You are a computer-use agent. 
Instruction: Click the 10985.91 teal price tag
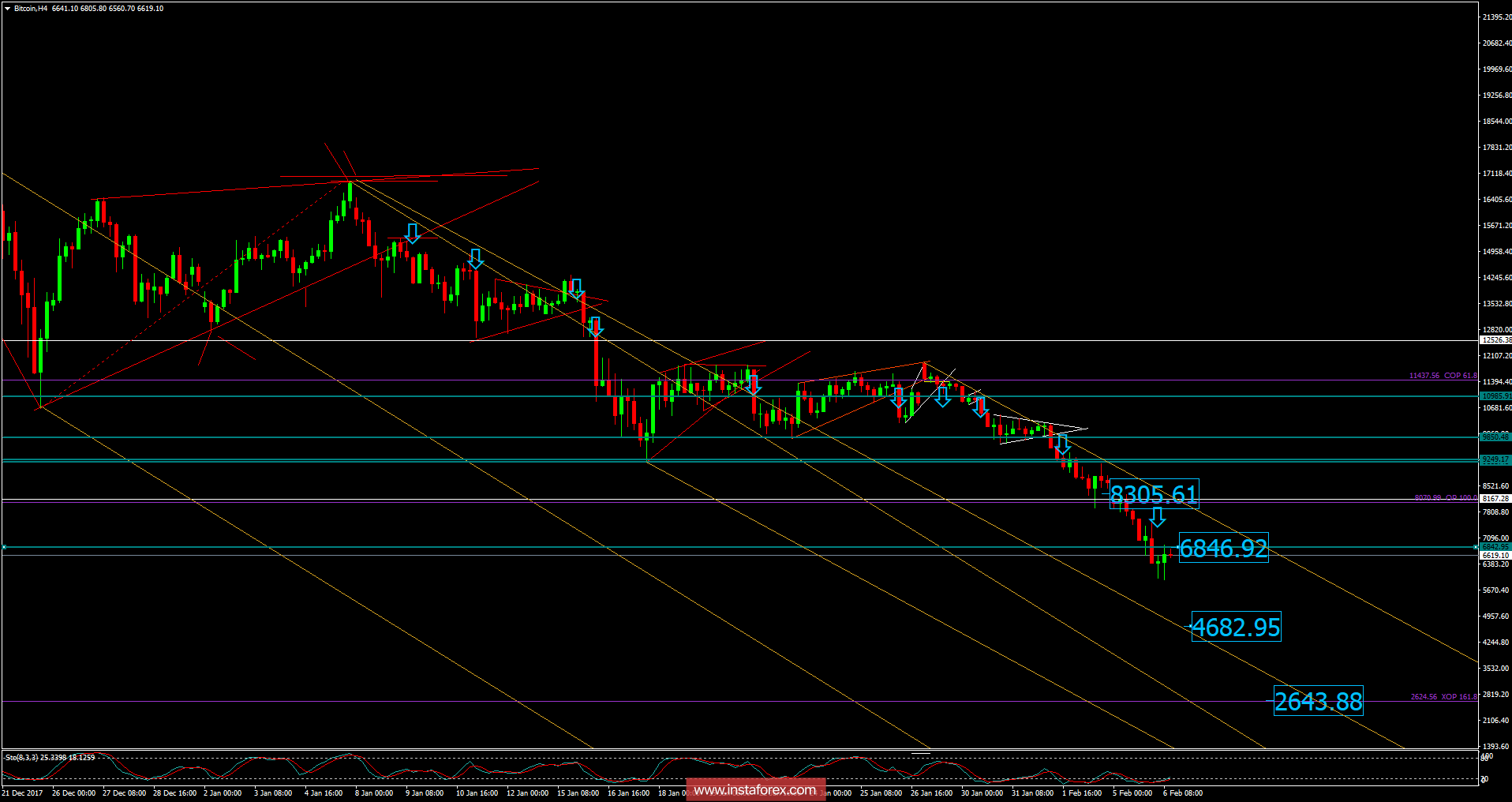pos(1495,396)
